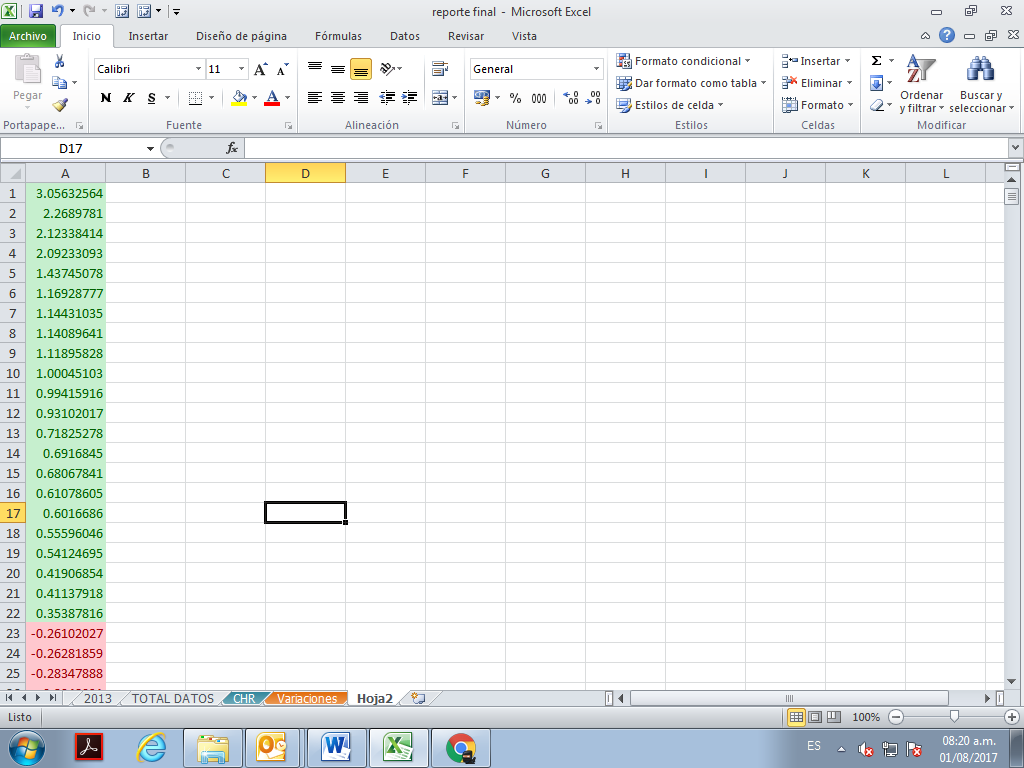Open the General number format dropdown

tap(596, 69)
